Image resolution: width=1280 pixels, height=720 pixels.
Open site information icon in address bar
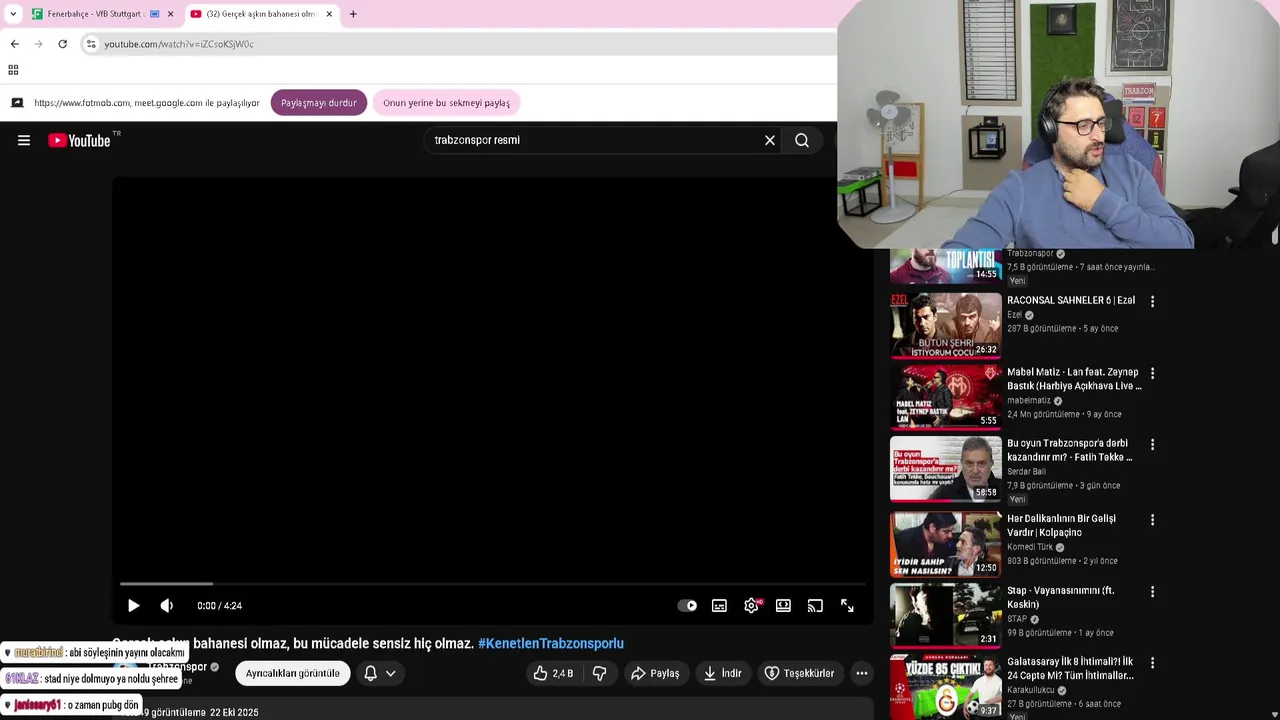point(91,44)
